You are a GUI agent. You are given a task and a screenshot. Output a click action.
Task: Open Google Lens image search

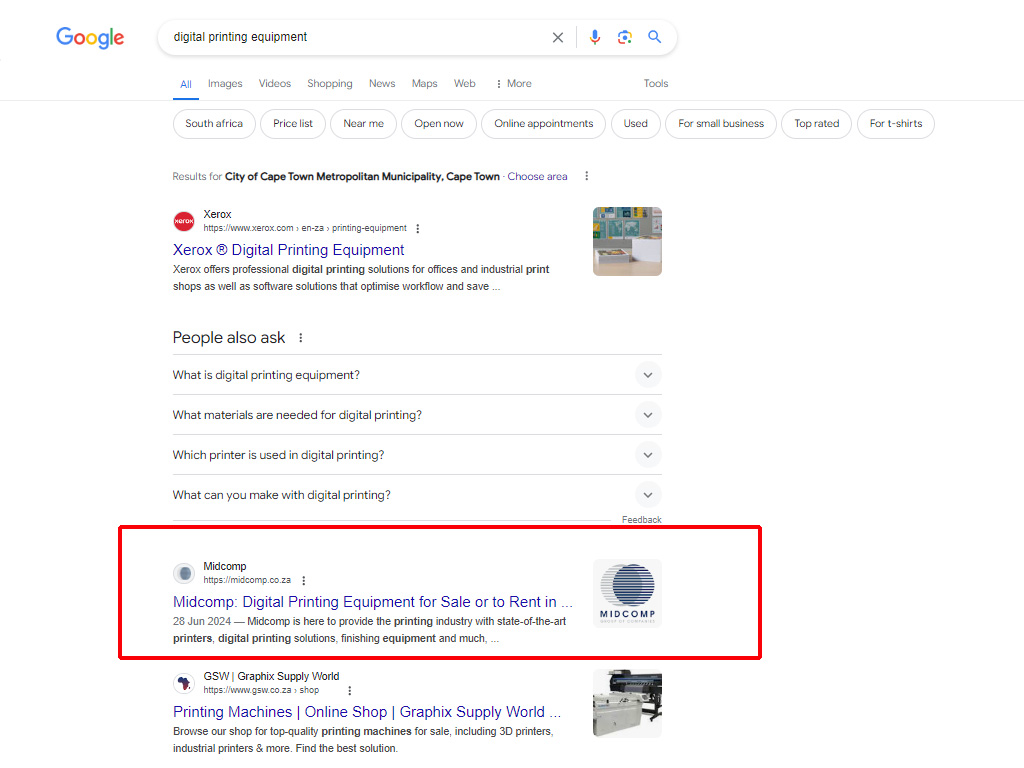(625, 37)
